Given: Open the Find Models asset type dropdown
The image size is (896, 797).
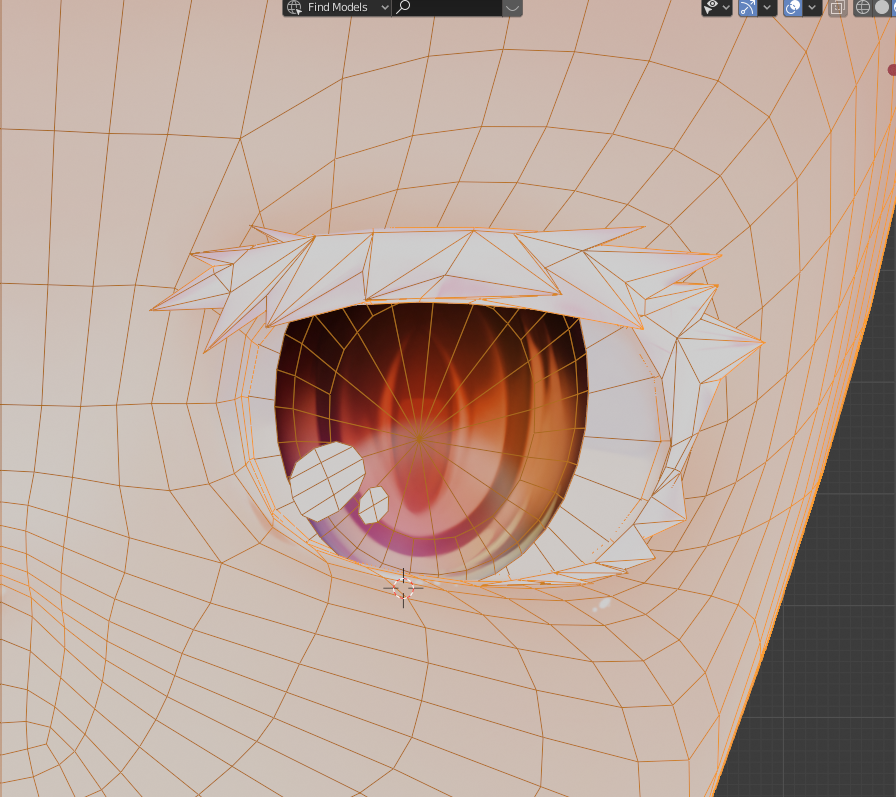Looking at the screenshot, I should tap(337, 7).
